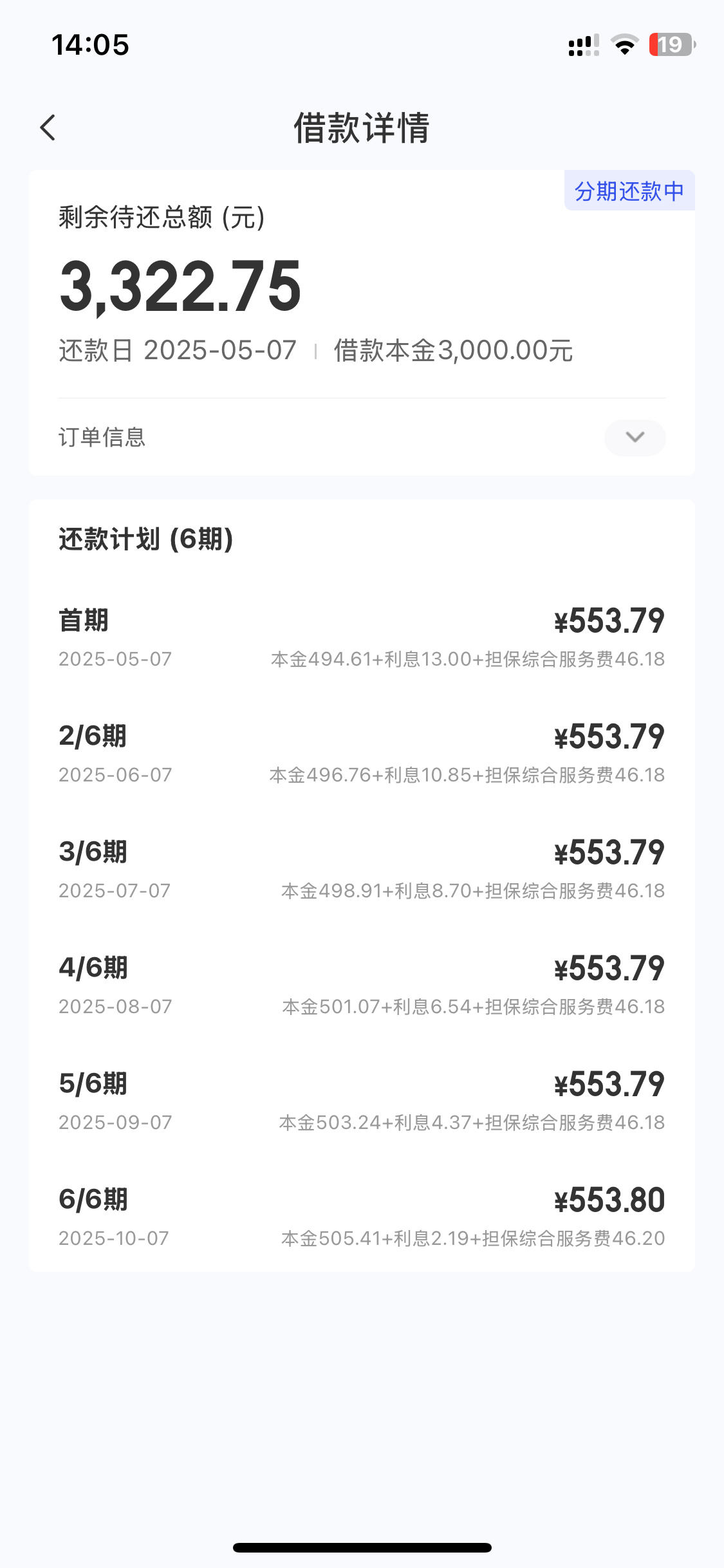
Task: Tap the 还款计划 (6期) heading
Action: coord(146,539)
